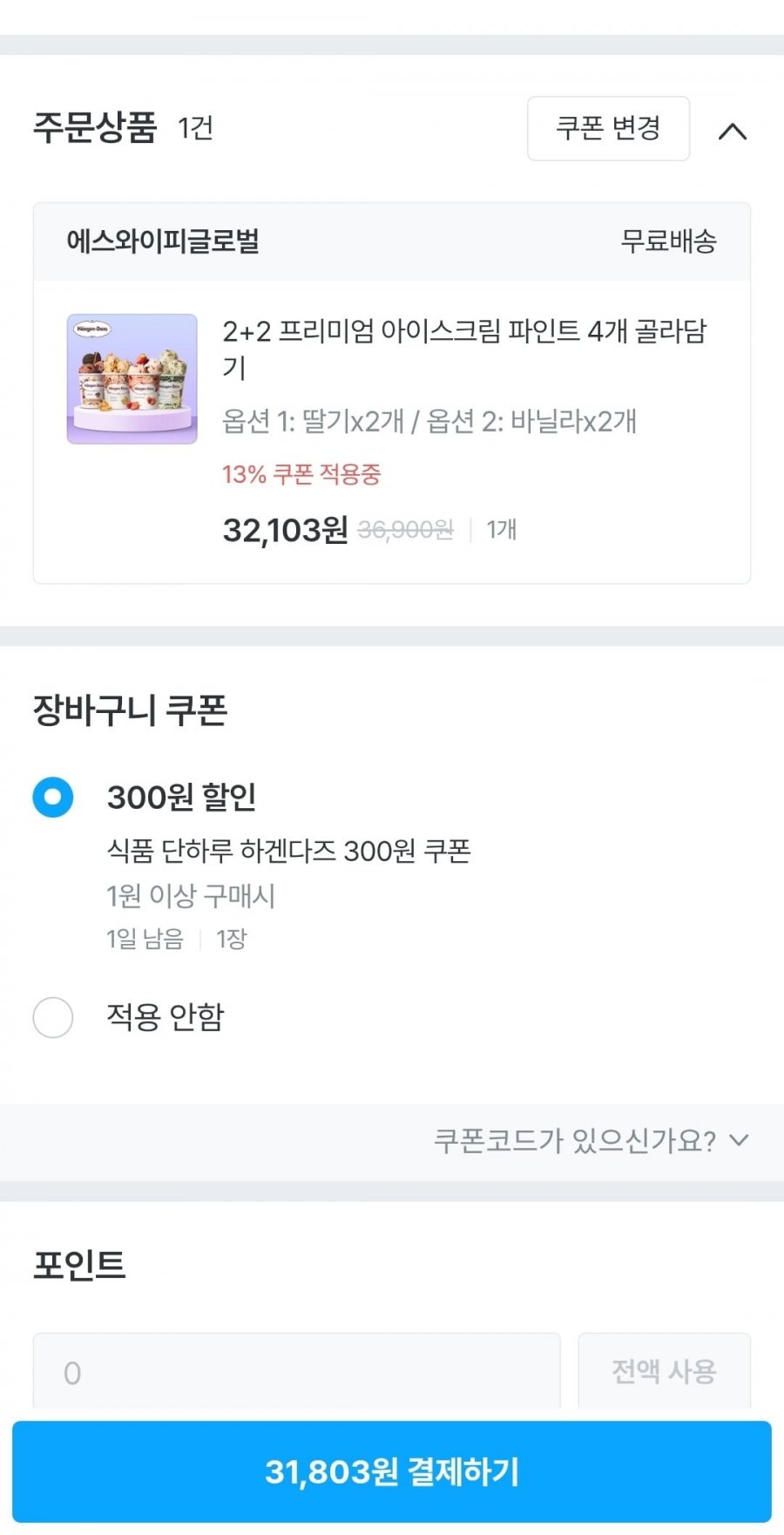Tap the 31,803원 결제하기 payment button
This screenshot has height=1535, width=784.
tap(392, 1471)
